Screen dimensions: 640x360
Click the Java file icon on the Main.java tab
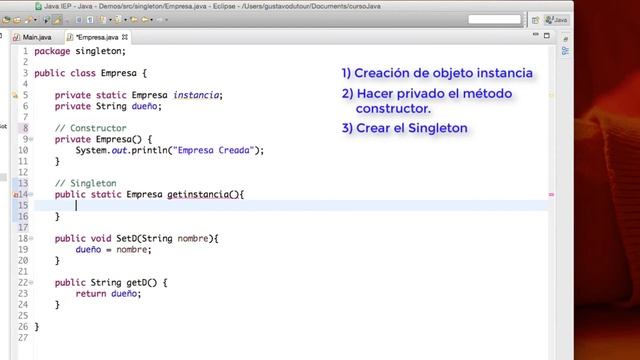16,37
